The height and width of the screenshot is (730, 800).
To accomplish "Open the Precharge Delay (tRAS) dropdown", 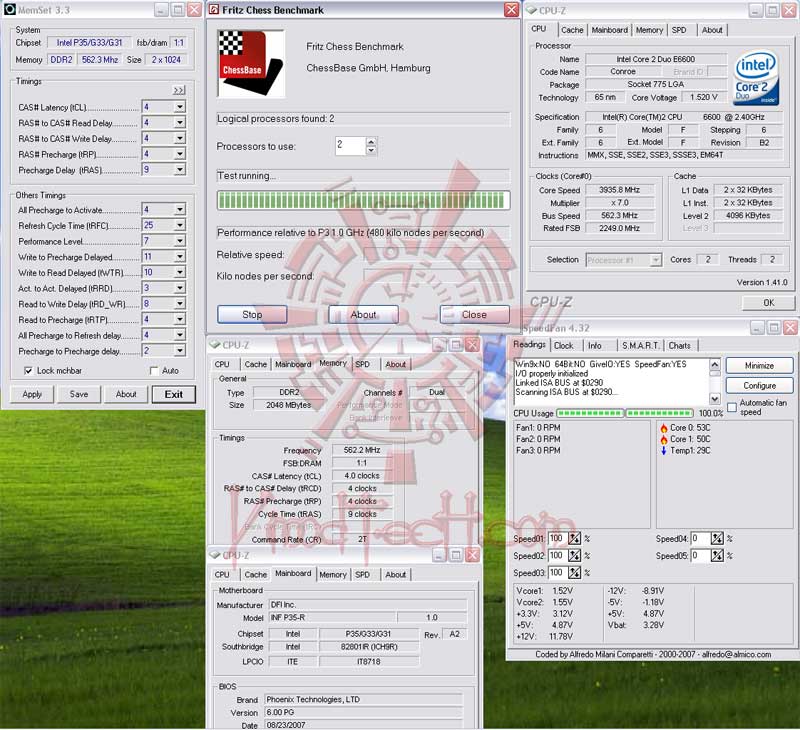I will click(180, 170).
